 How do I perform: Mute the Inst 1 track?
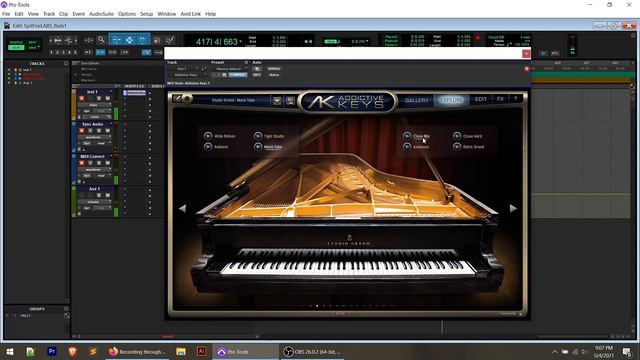[107, 98]
